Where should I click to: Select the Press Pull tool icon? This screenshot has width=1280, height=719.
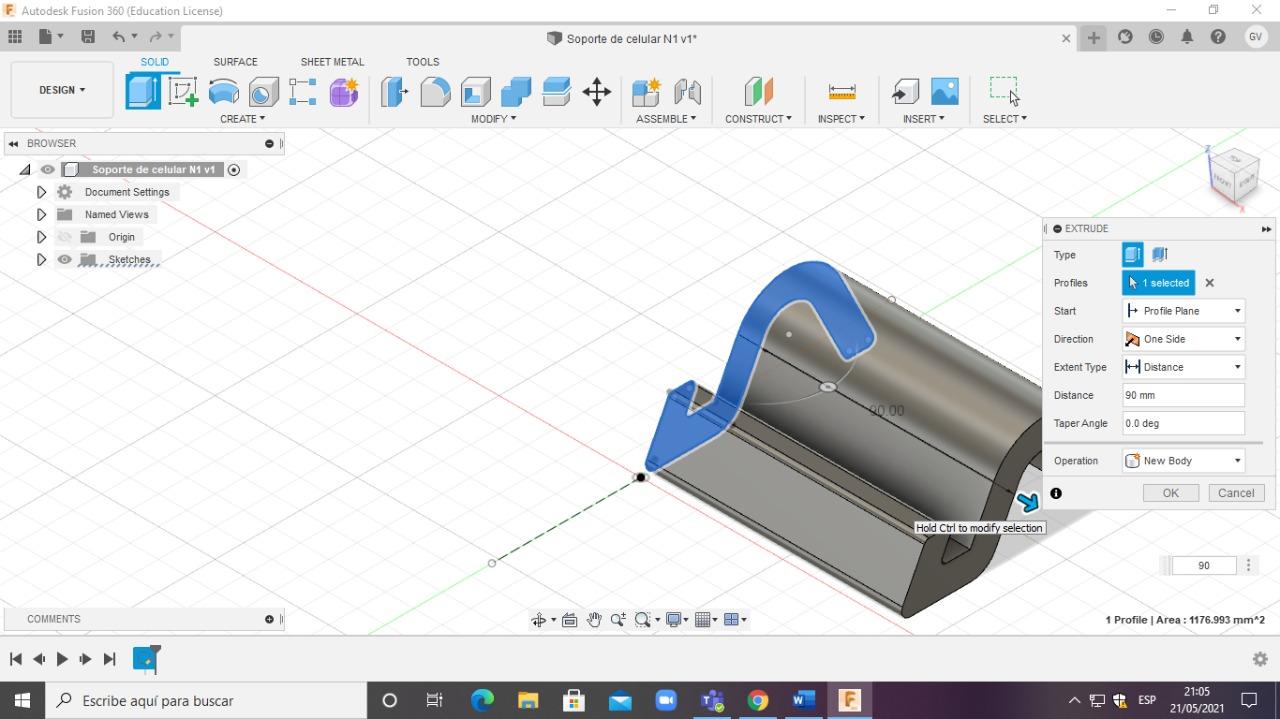(394, 92)
